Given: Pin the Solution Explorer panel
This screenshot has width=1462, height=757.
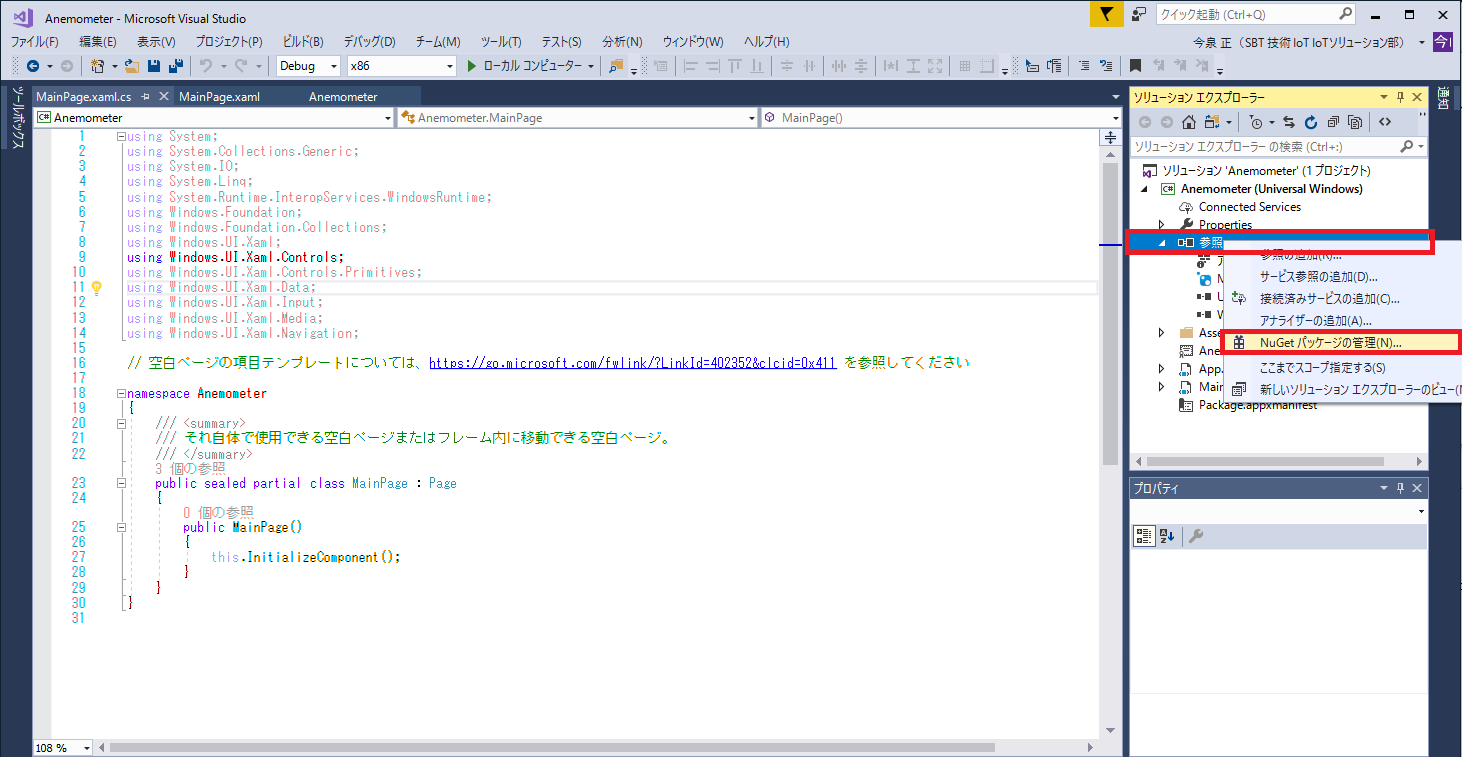Looking at the screenshot, I should tap(1400, 97).
